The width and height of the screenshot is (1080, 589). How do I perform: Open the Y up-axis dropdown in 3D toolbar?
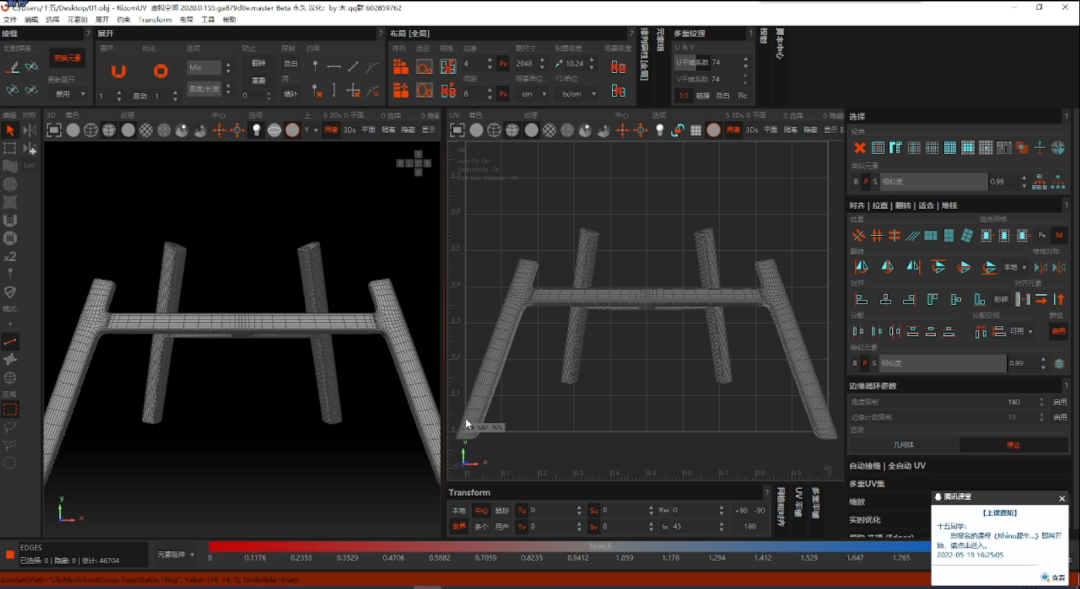click(311, 130)
